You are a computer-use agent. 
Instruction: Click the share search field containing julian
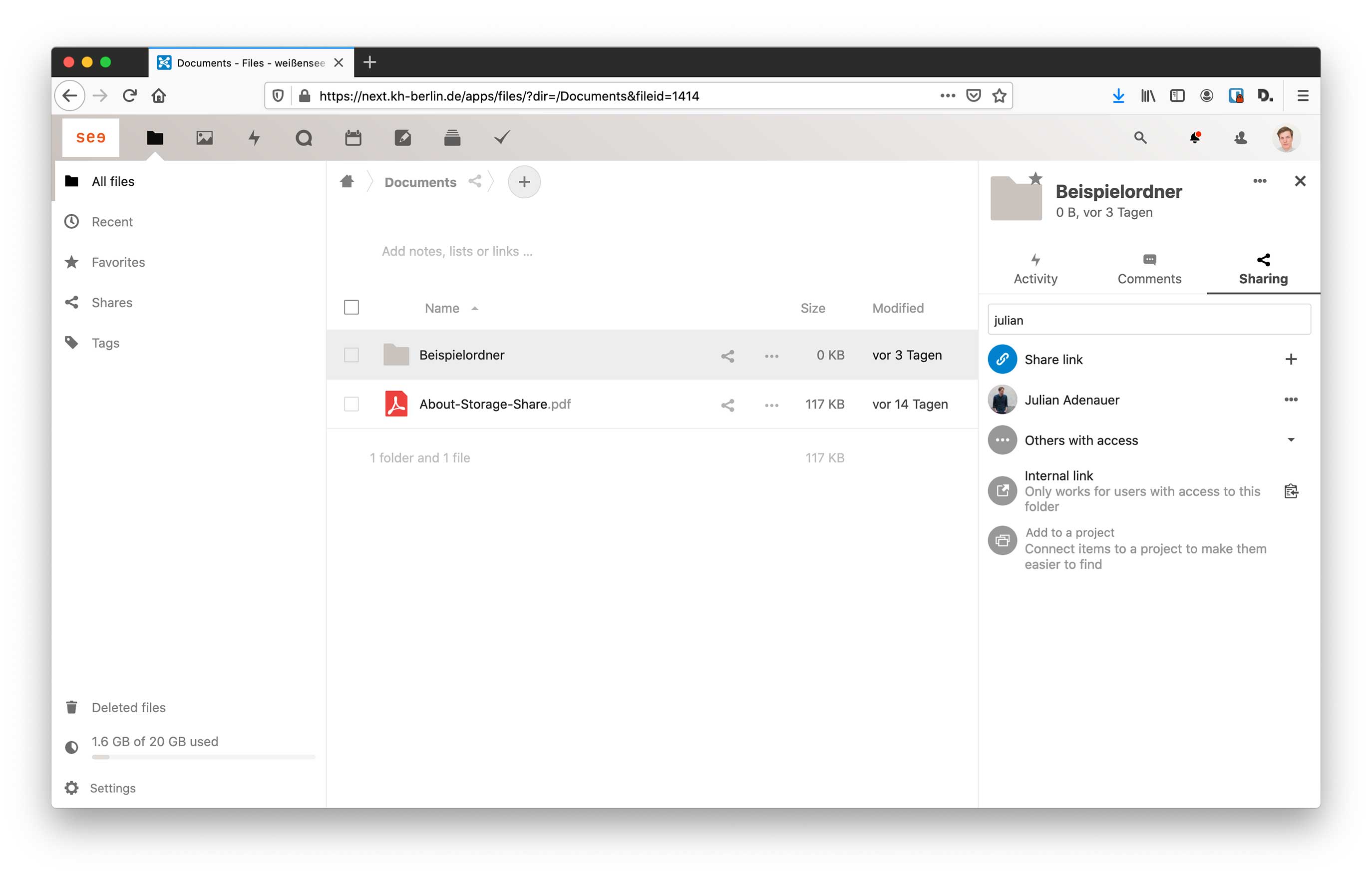click(x=1149, y=320)
